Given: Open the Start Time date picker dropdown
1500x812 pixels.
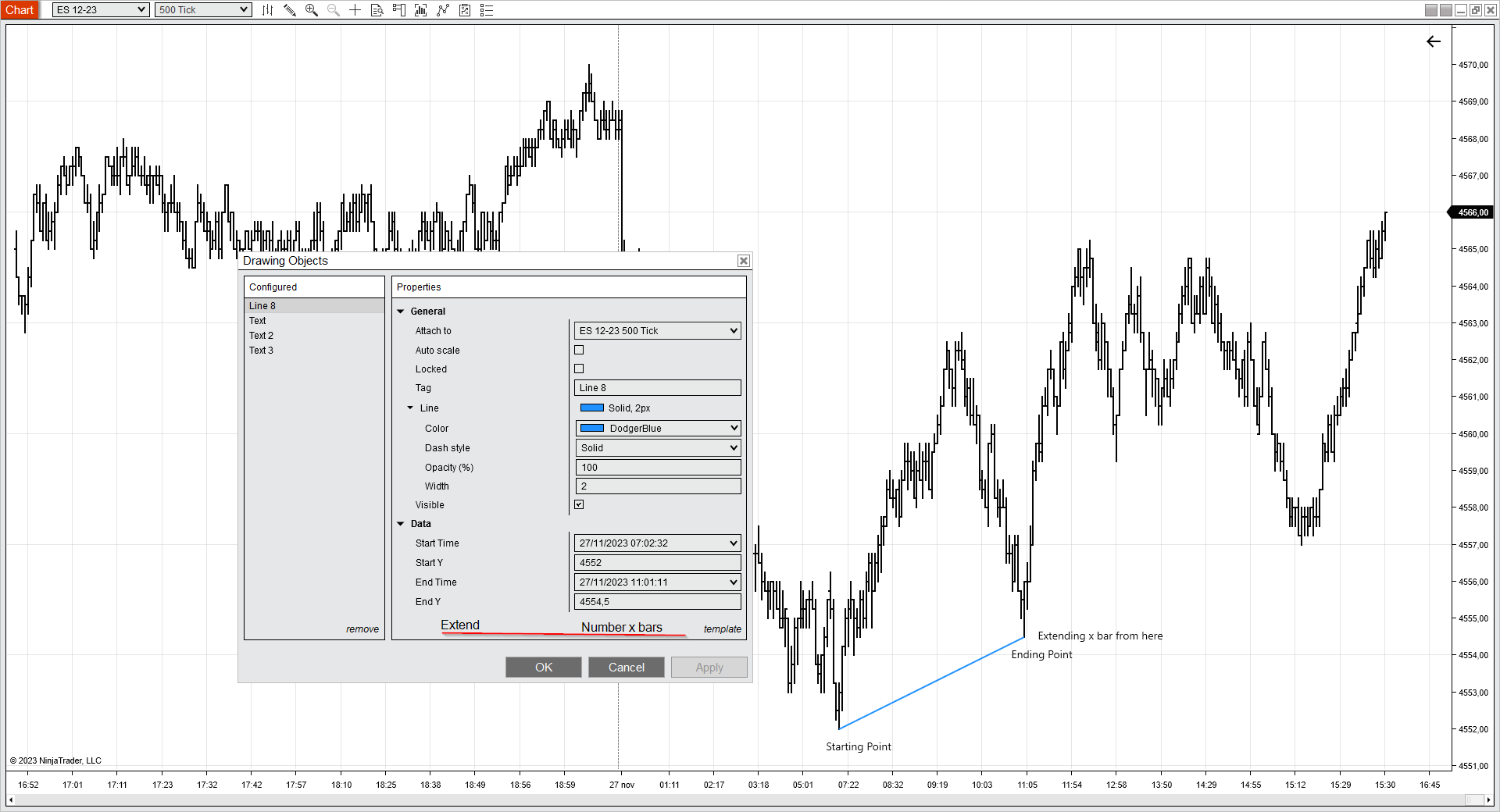Looking at the screenshot, I should (658, 543).
